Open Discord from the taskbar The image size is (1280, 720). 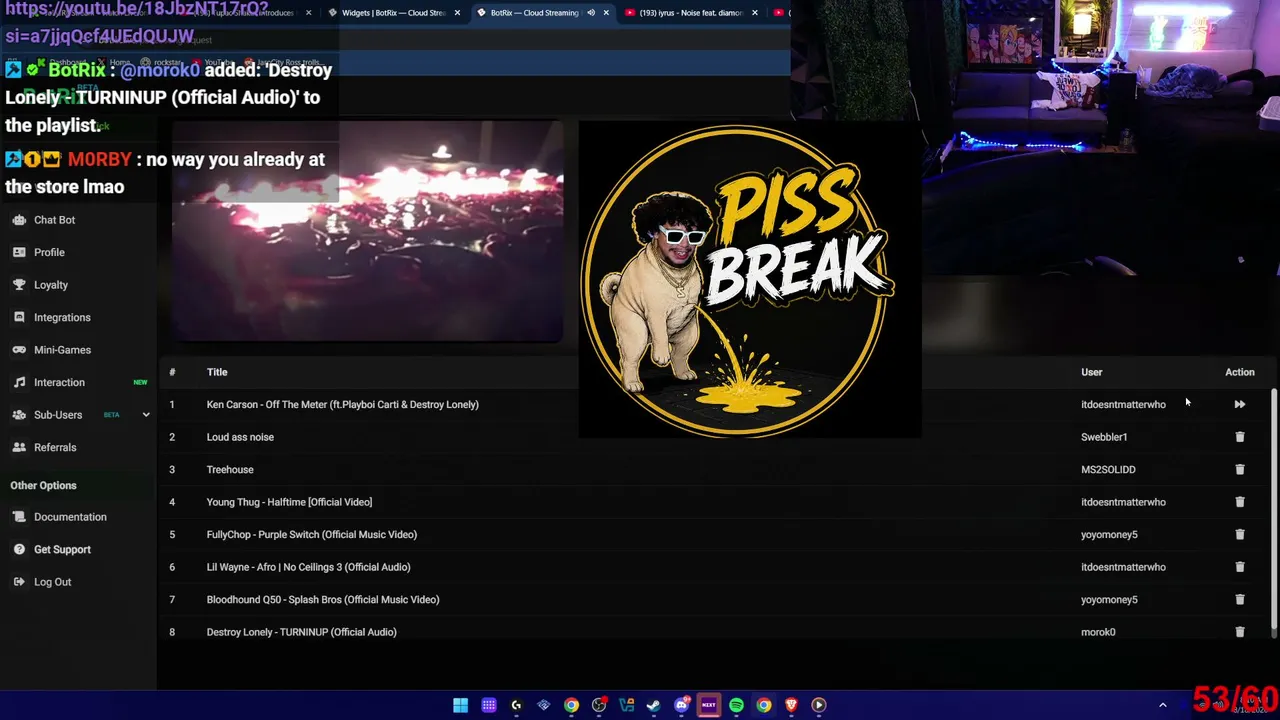click(681, 705)
